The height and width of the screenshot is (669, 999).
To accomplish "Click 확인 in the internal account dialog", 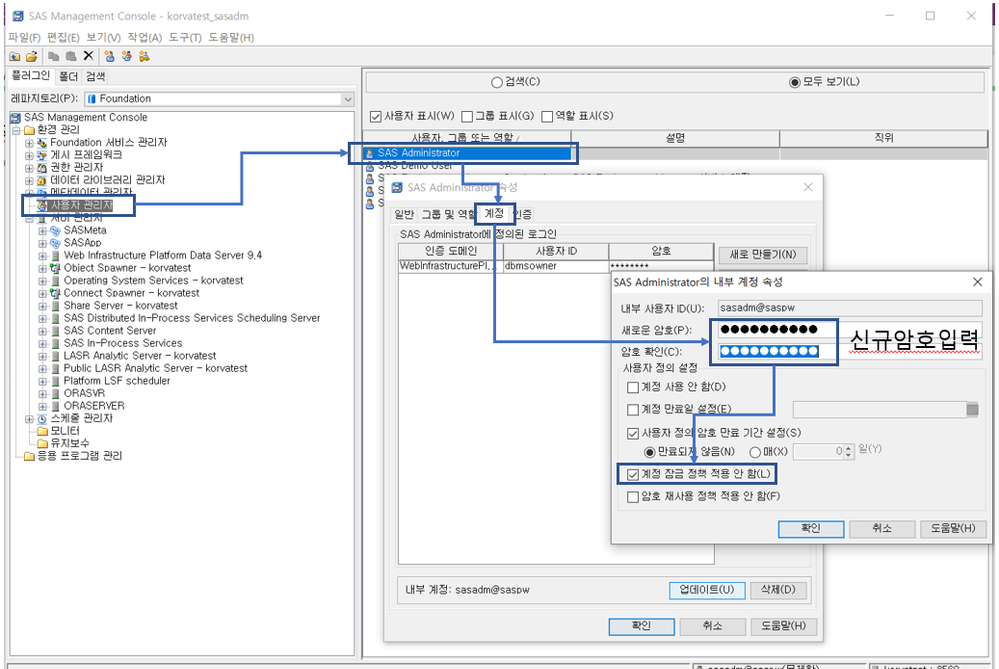I will click(810, 529).
